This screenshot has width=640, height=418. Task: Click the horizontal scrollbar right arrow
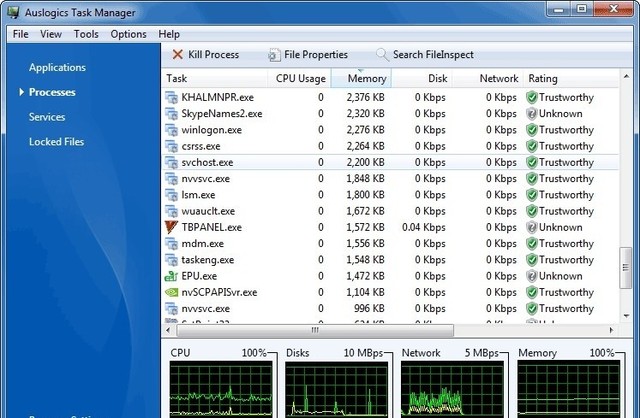(x=611, y=330)
